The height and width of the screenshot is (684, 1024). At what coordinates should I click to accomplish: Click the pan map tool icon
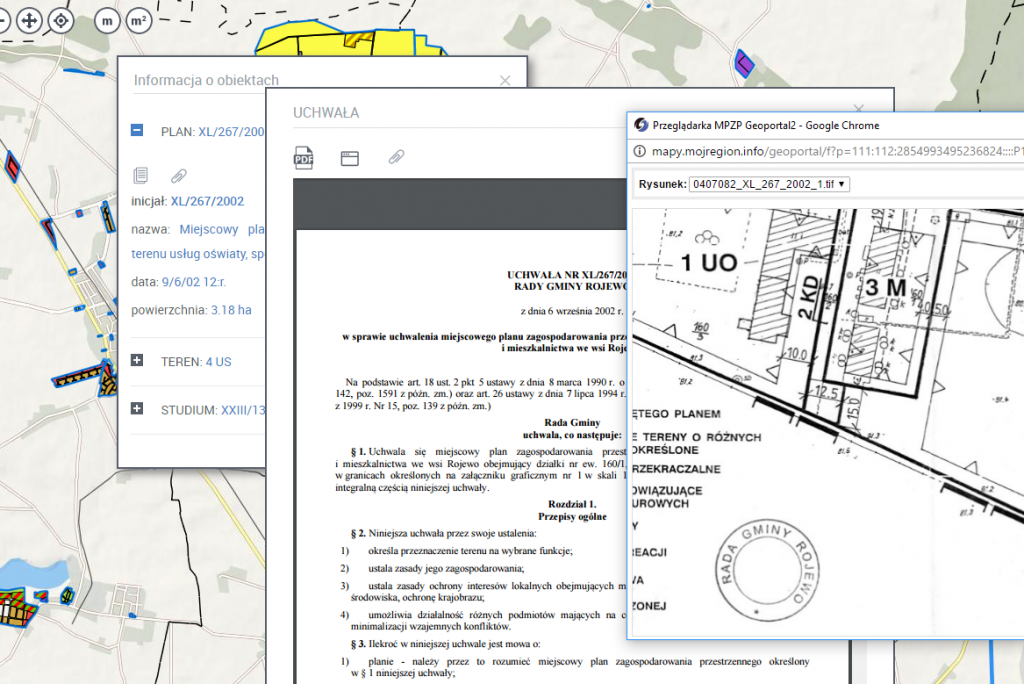pyautogui.click(x=29, y=20)
